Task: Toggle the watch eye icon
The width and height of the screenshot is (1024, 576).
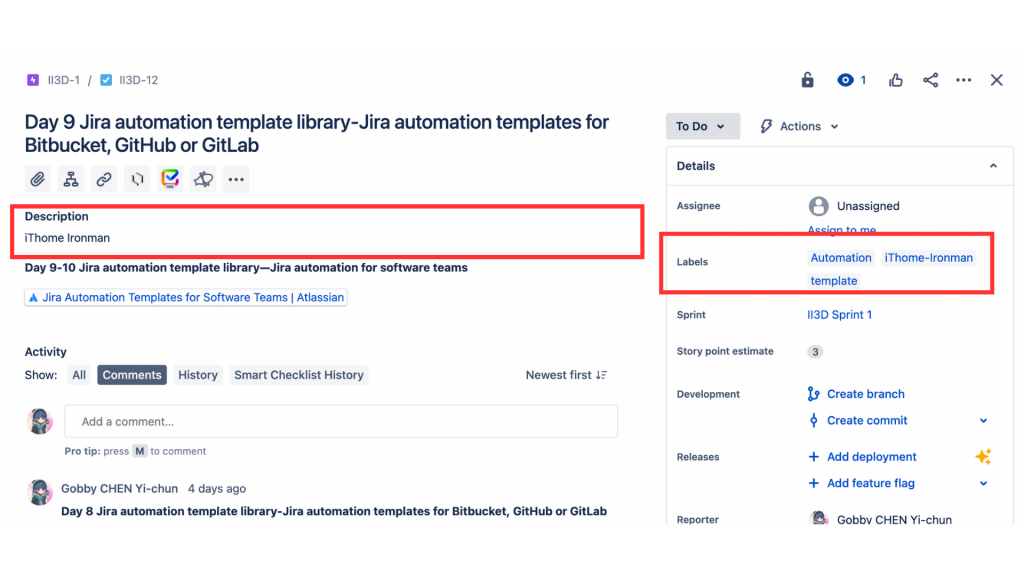Action: (x=845, y=80)
